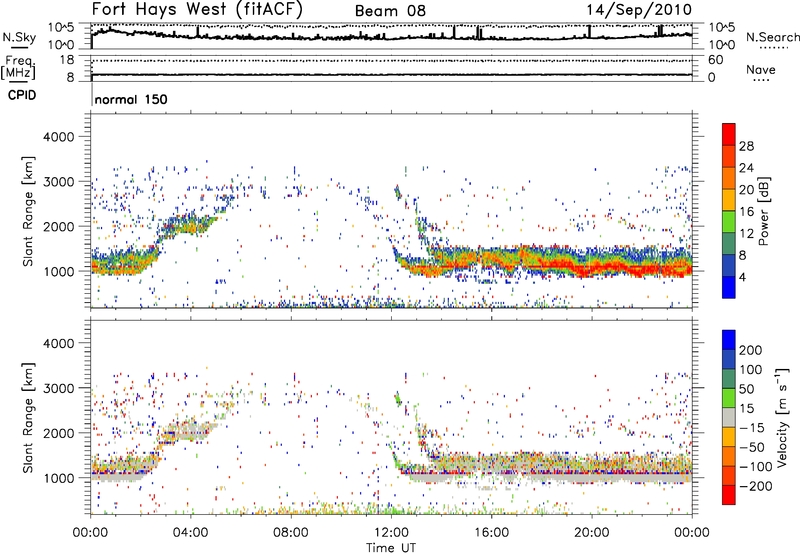Click the gray segment of Velocity color bar
Screen dimensions: 800x554
(x=729, y=418)
